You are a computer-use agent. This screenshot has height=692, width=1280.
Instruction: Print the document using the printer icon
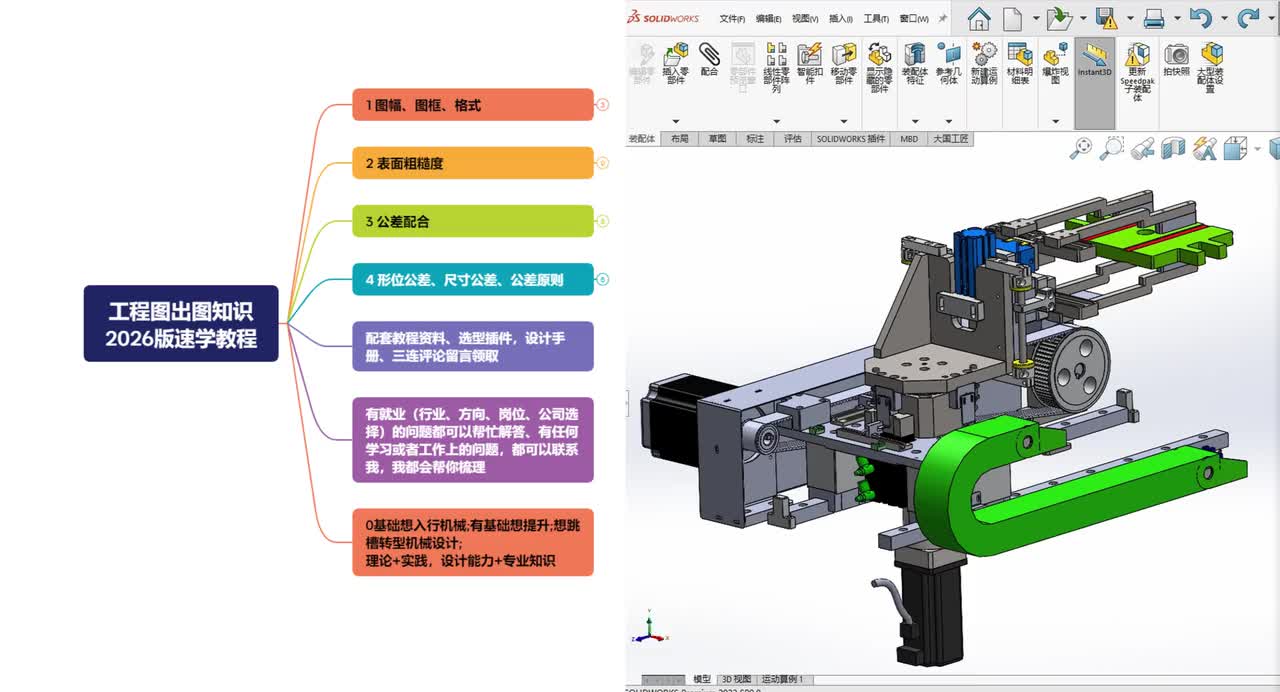[x=1154, y=18]
